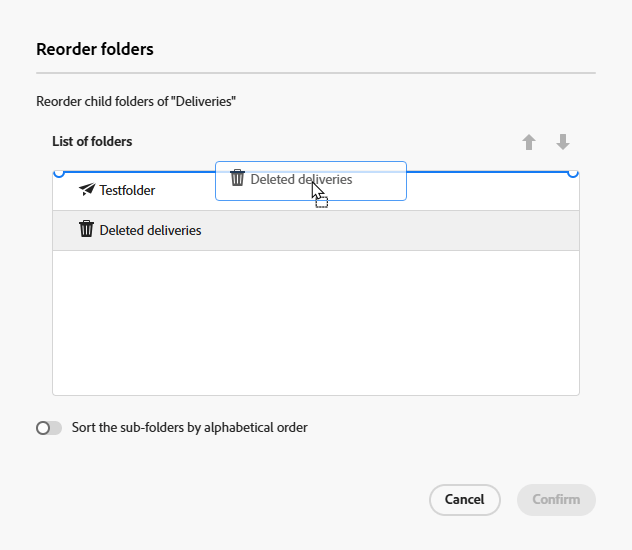Screen dimensions: 632x550
Task: Click the "List of folders" heading
Action: pyautogui.click(x=92, y=142)
